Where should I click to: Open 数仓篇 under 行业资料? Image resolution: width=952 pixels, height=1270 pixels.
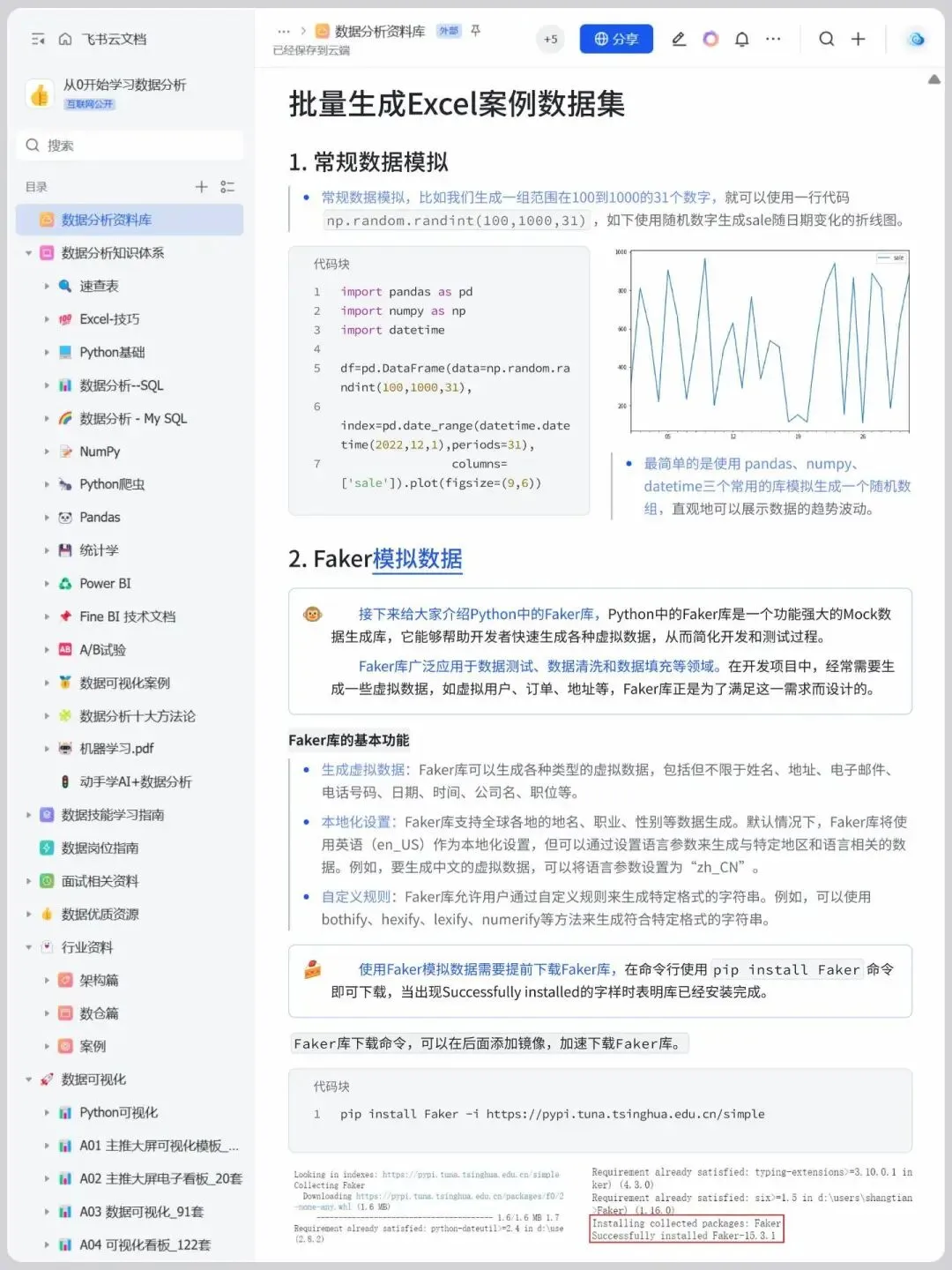[99, 1013]
